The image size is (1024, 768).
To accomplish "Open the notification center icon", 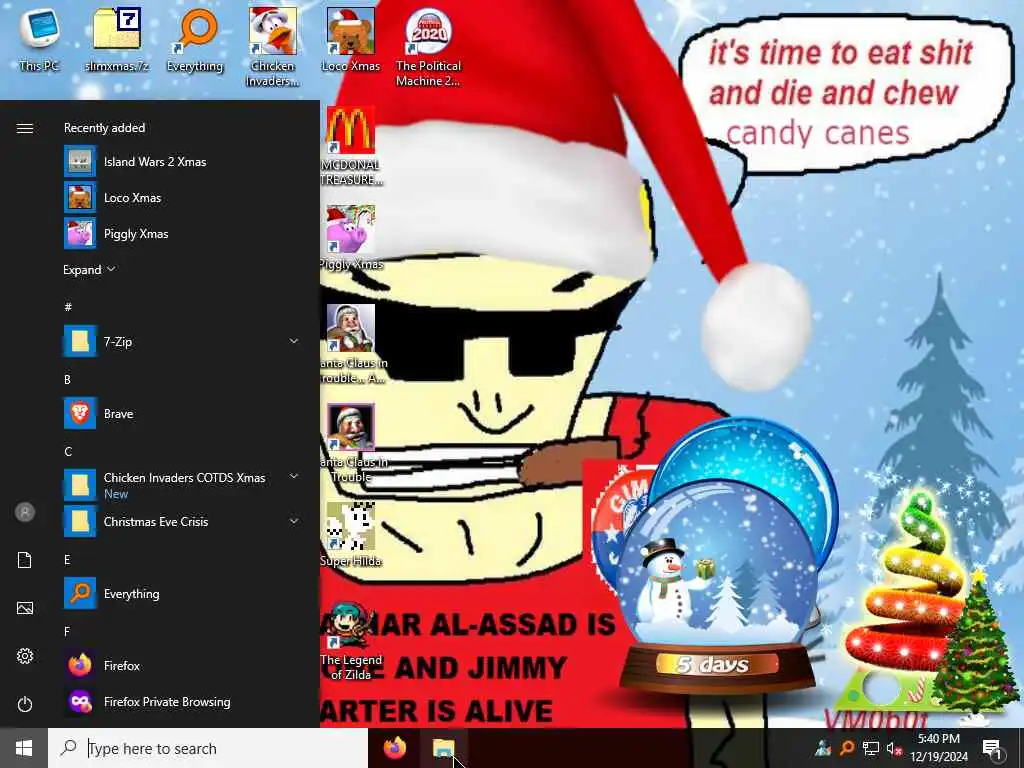I will coord(992,748).
